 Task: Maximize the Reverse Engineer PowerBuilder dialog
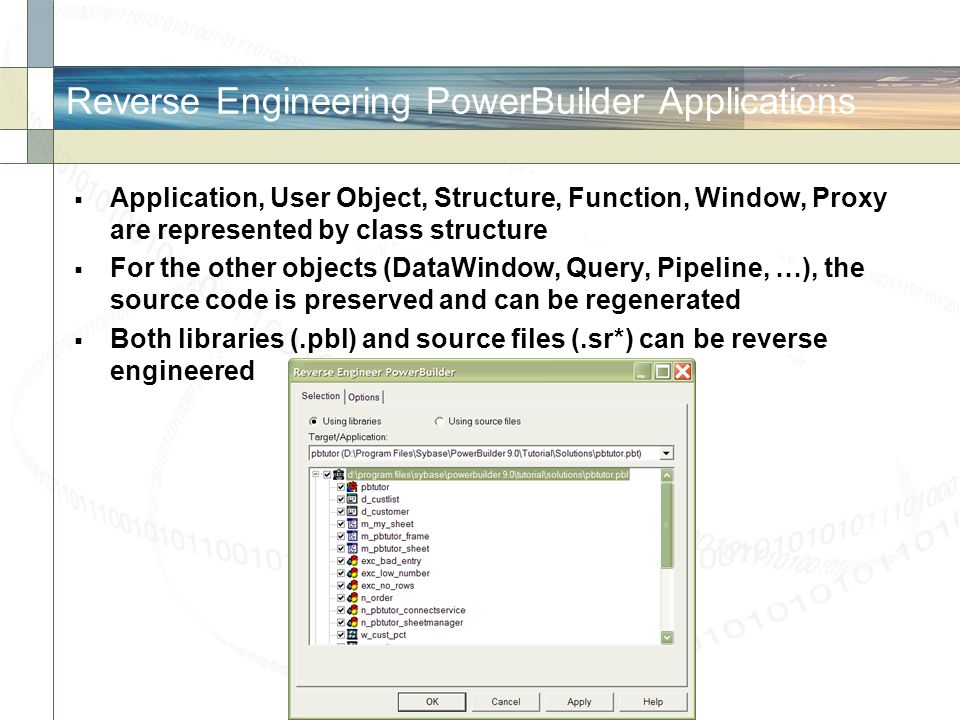(662, 372)
